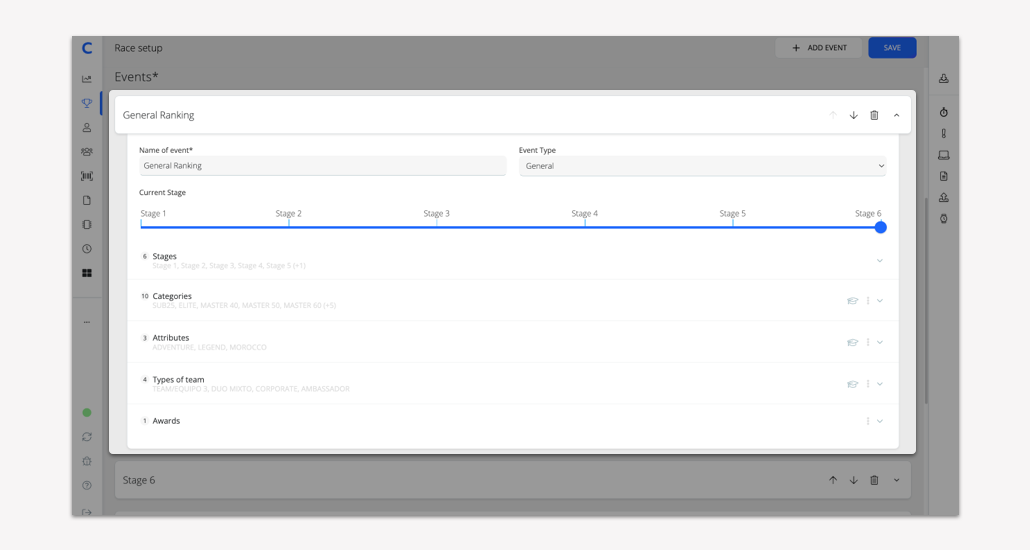Click the stopwatch icon in right panel

coord(943,112)
